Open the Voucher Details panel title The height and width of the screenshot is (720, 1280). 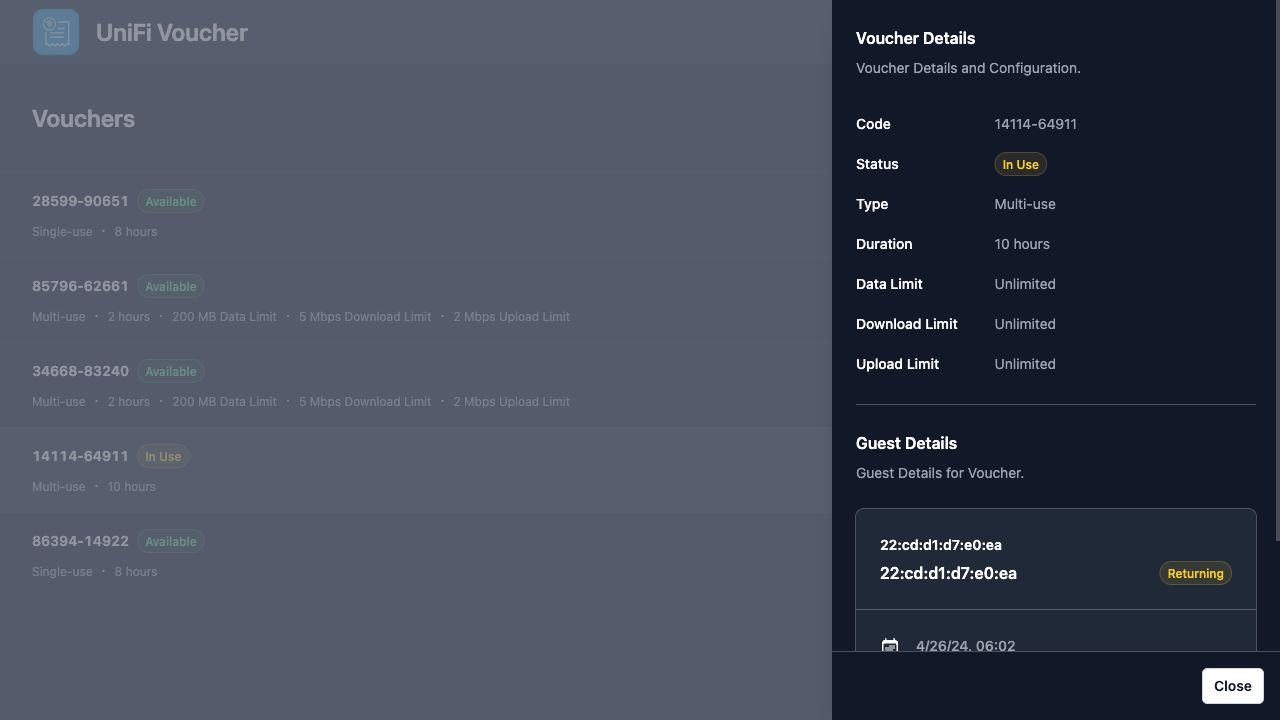(x=915, y=38)
